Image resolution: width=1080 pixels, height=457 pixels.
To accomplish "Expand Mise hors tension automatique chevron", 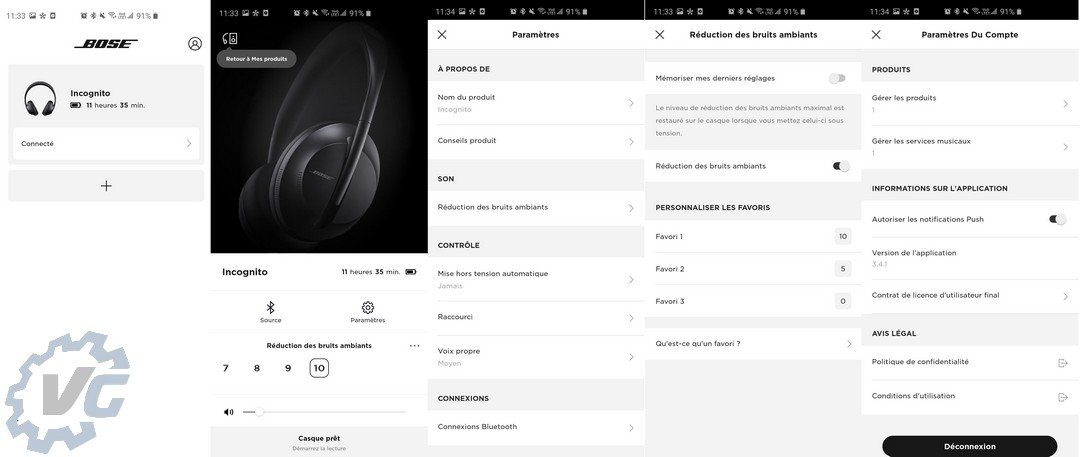I will [x=631, y=279].
